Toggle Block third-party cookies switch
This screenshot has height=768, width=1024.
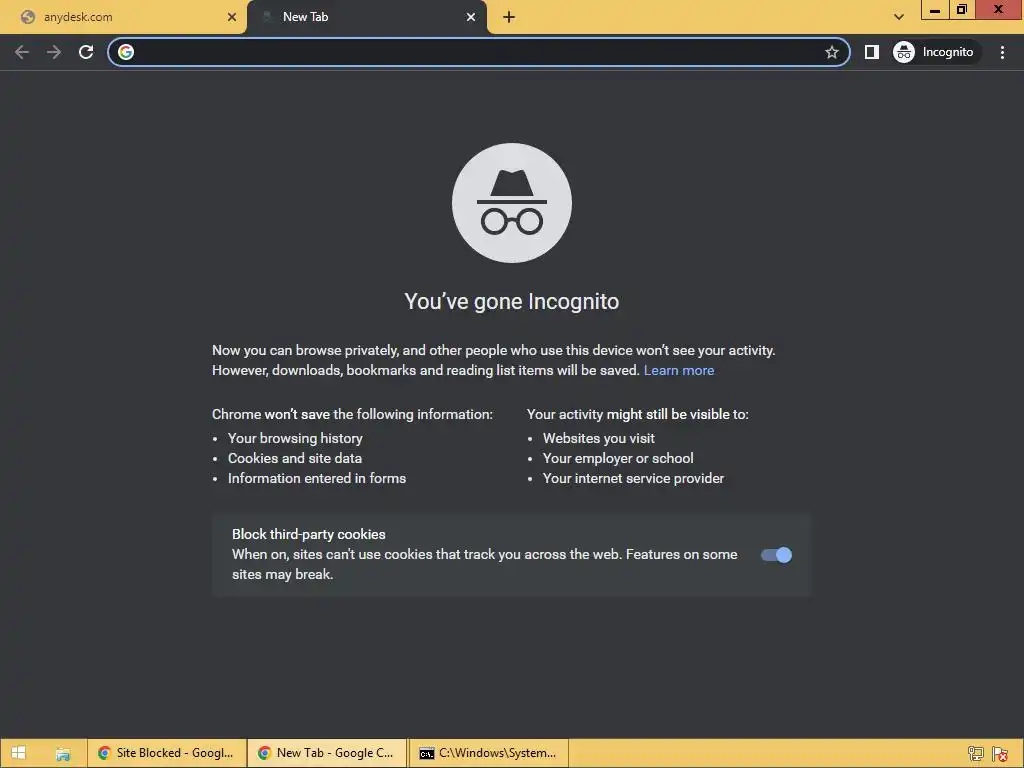point(776,555)
